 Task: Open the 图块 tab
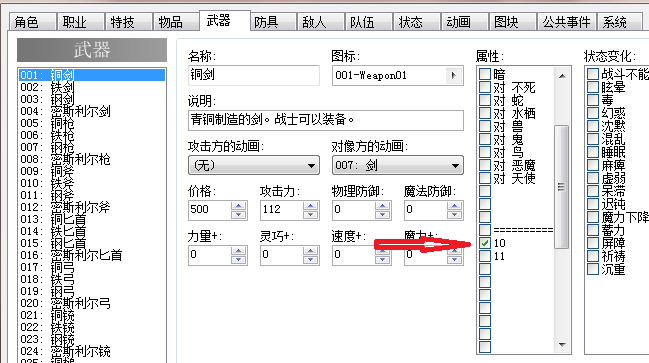(x=512, y=22)
